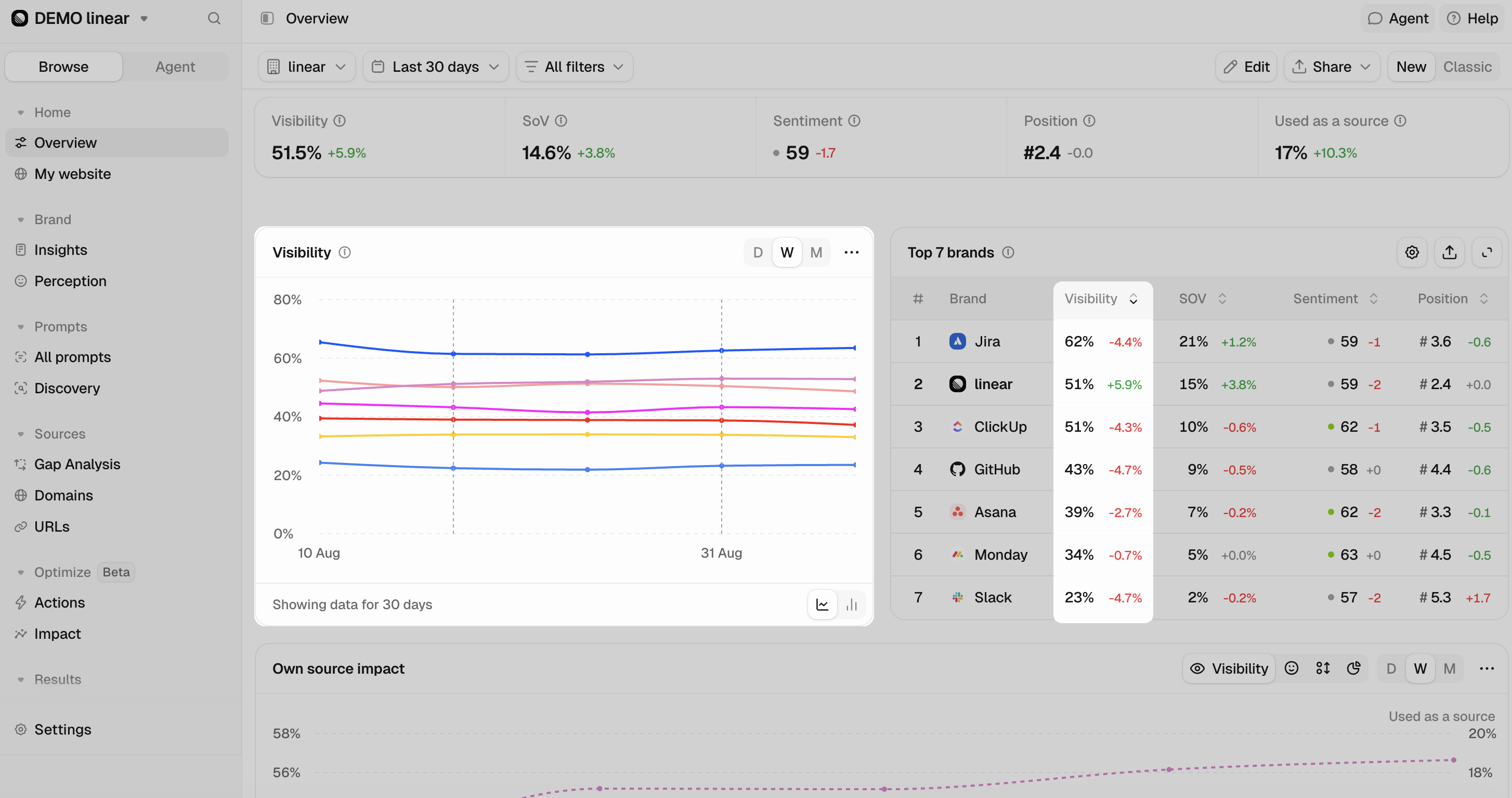
Task: Set Visibility chart to weekly (W)
Action: (x=787, y=252)
